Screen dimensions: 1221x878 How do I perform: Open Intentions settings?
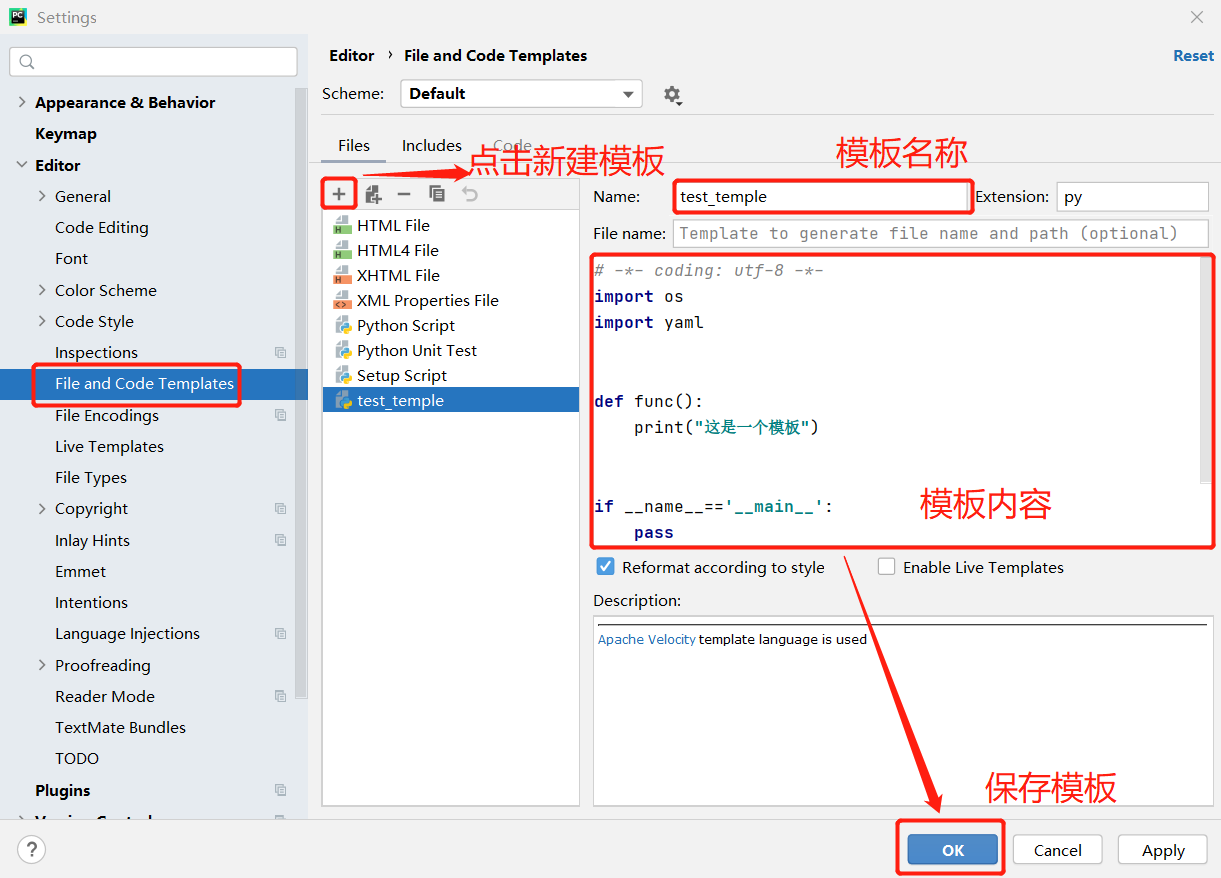(91, 603)
